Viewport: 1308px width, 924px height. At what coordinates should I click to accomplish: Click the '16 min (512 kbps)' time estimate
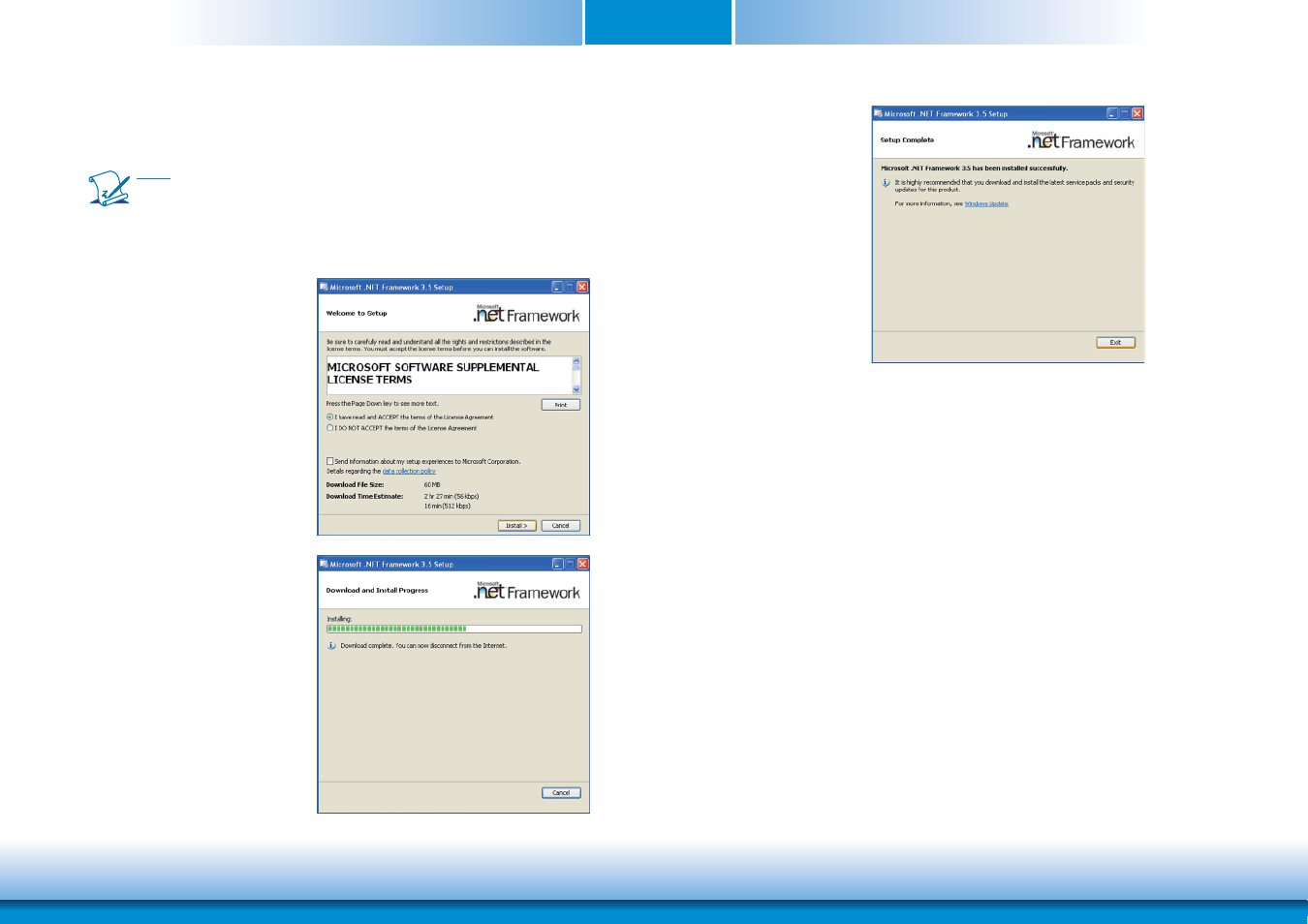(448, 507)
